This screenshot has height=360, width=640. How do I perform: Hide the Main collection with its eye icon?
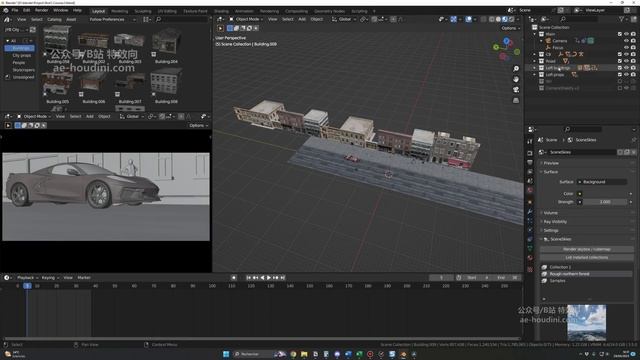point(627,34)
